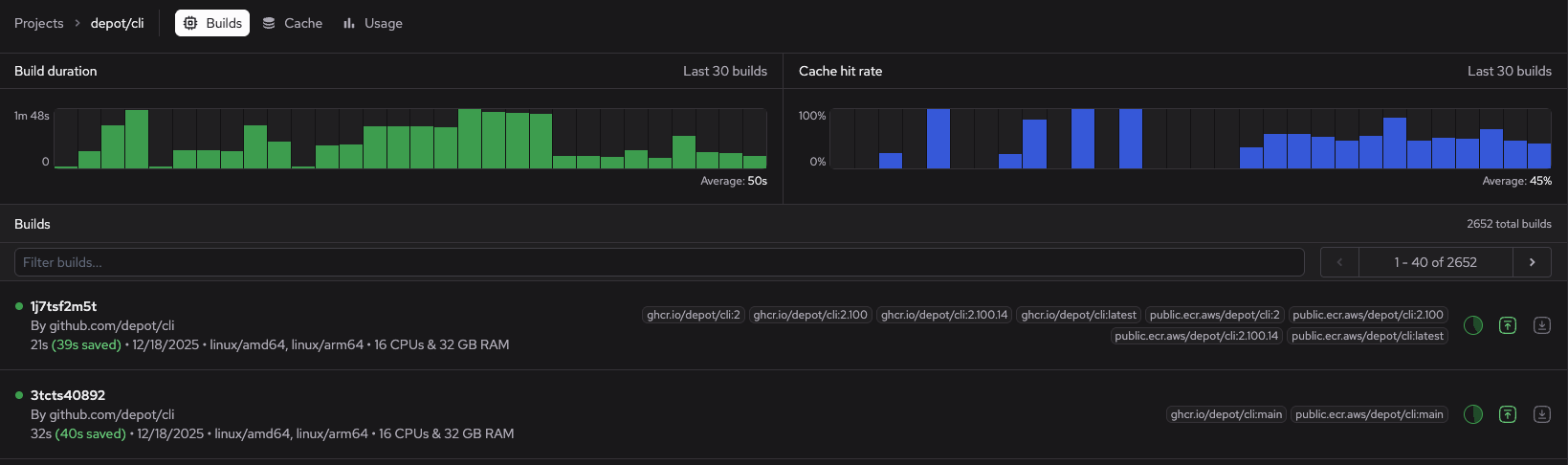Open the Usage tab

coord(373,23)
